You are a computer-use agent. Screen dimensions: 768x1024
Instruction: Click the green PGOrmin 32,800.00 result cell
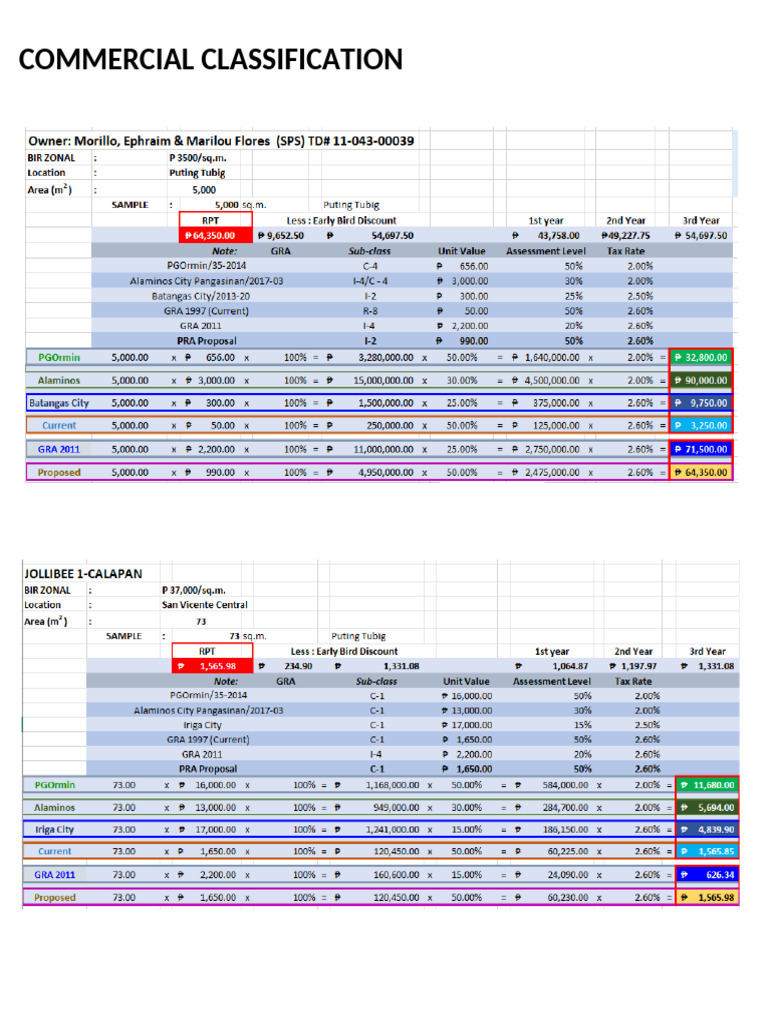tap(701, 358)
